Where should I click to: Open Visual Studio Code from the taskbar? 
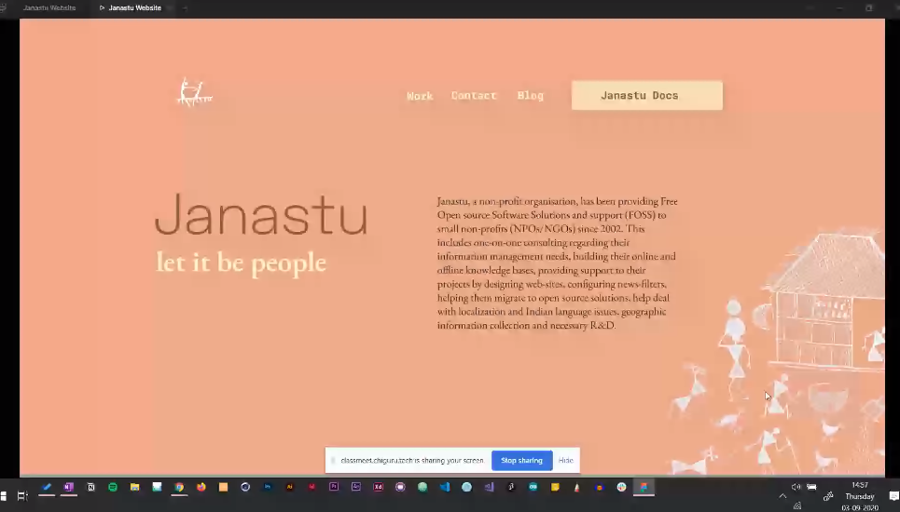coord(445,487)
